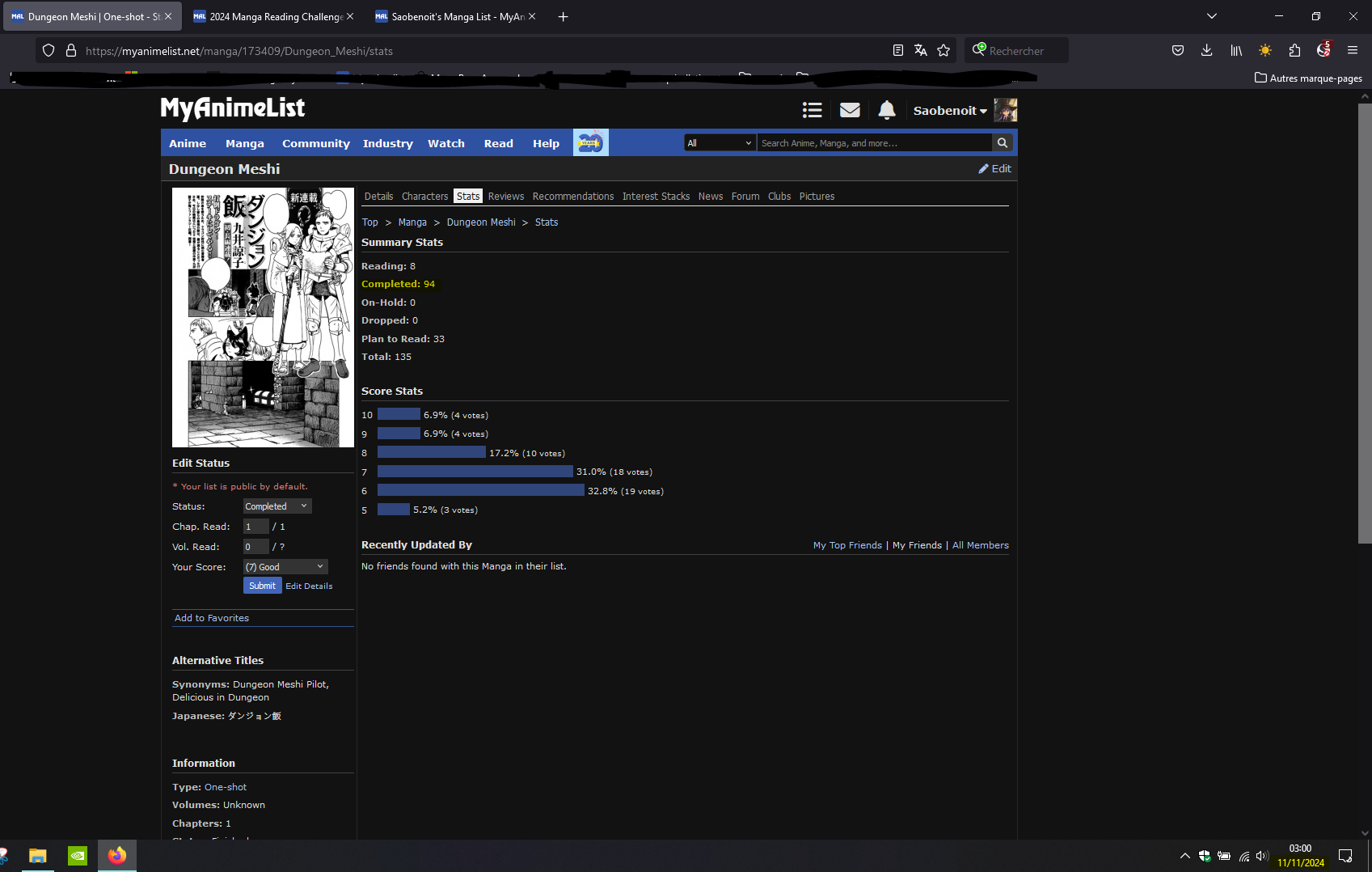Open the Firefox hamburger application menu
Screen dimensions: 1372x872
[x=1352, y=50]
